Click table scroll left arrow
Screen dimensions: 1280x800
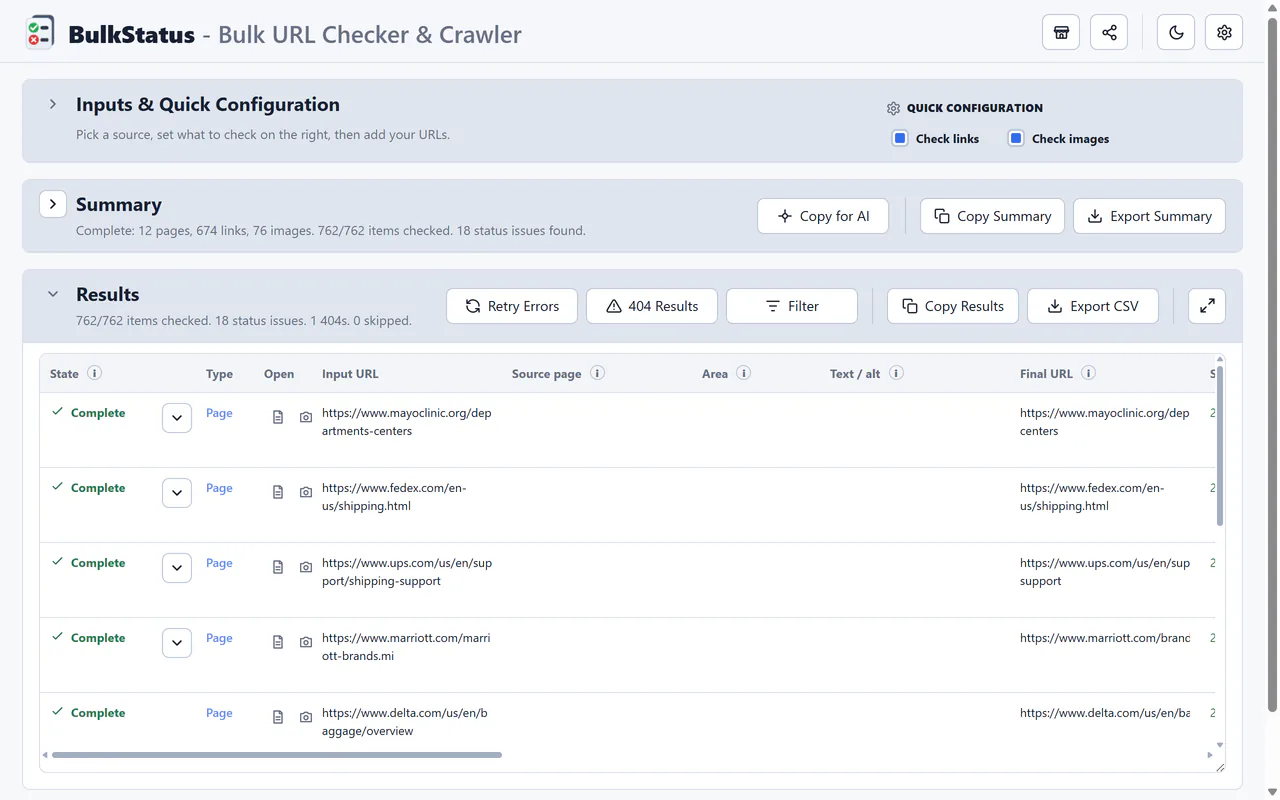45,755
